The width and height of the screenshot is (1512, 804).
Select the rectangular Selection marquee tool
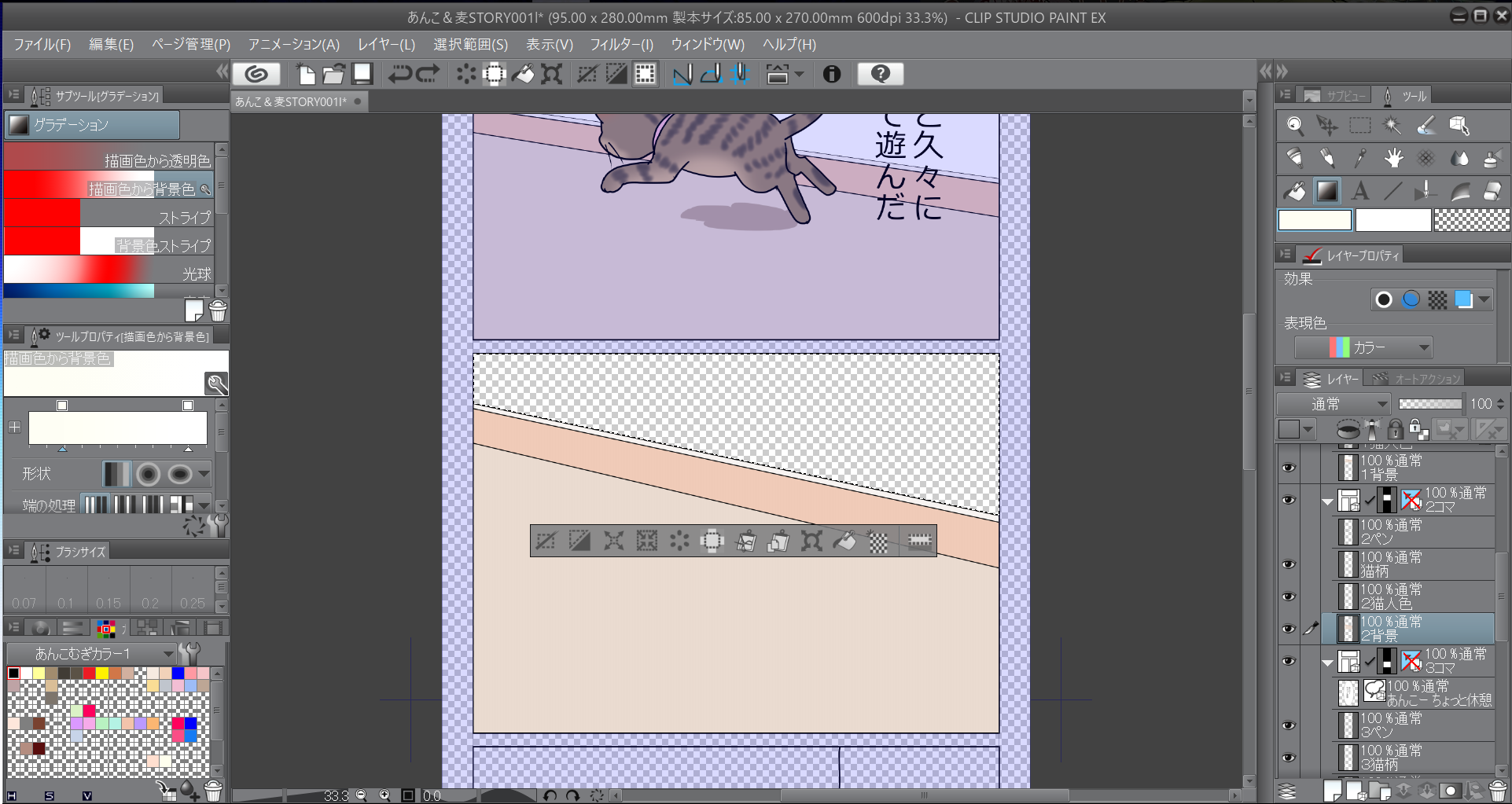[x=1360, y=126]
